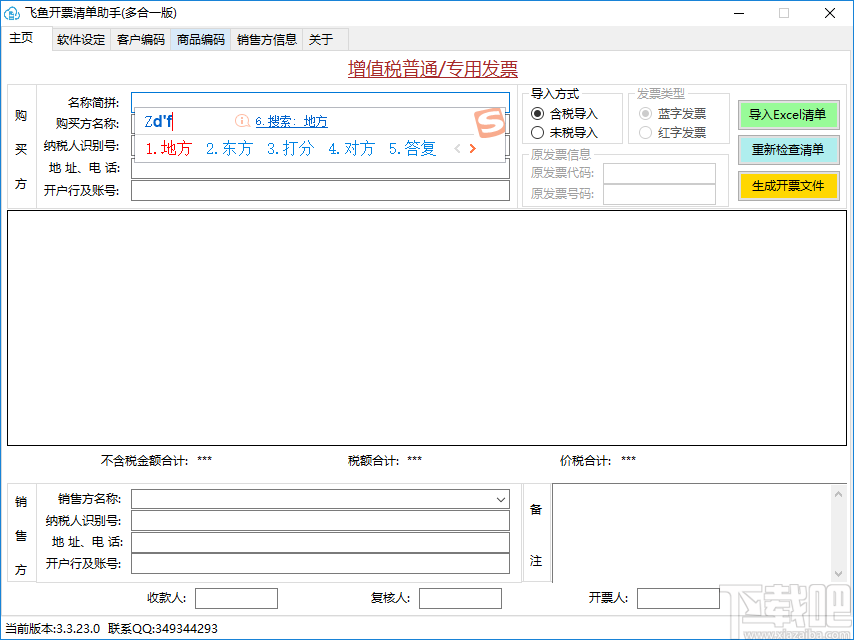Click the 重新检查清单 button
This screenshot has width=854, height=640.
tap(788, 150)
